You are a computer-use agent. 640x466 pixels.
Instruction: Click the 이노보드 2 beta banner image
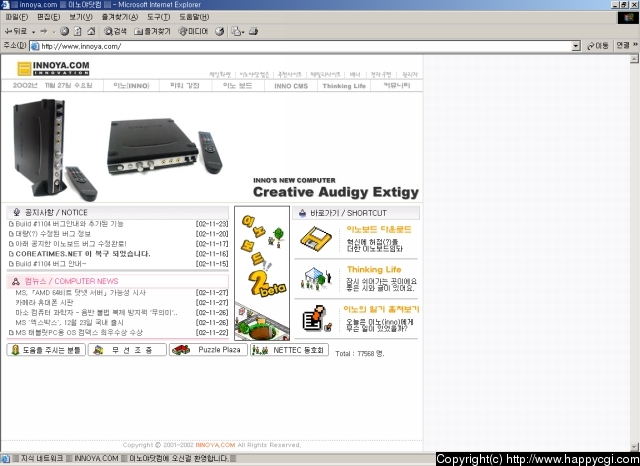[x=262, y=273]
